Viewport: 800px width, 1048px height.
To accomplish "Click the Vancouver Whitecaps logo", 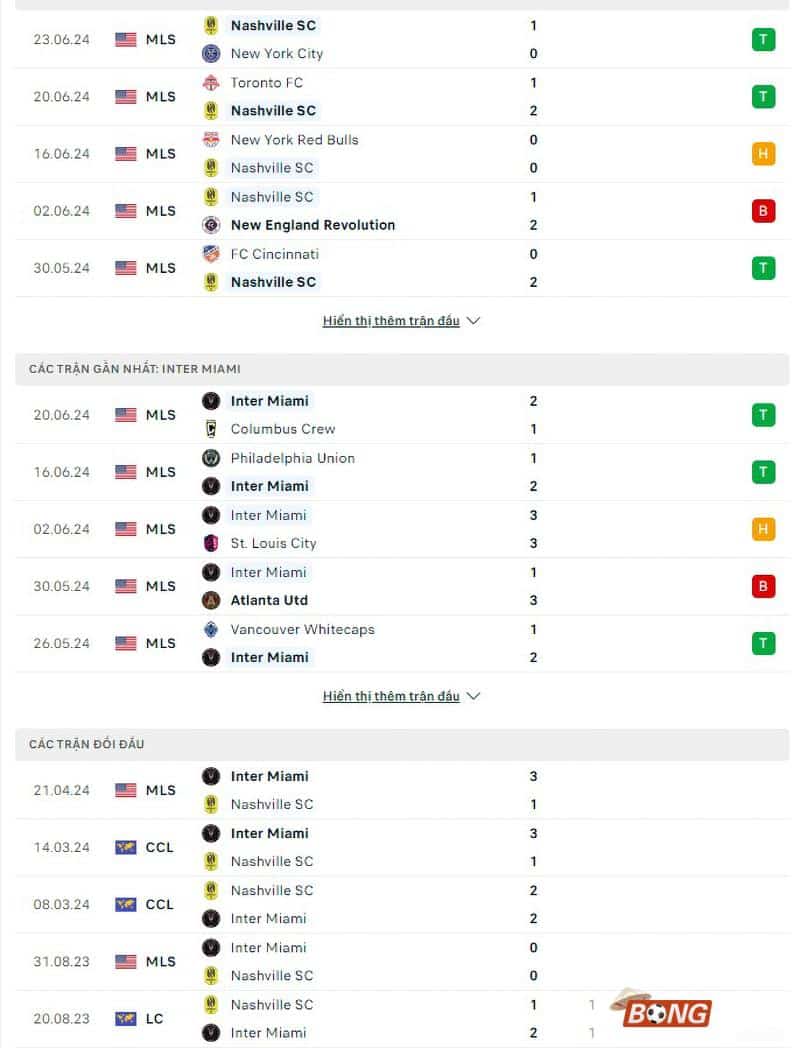I will click(210, 630).
